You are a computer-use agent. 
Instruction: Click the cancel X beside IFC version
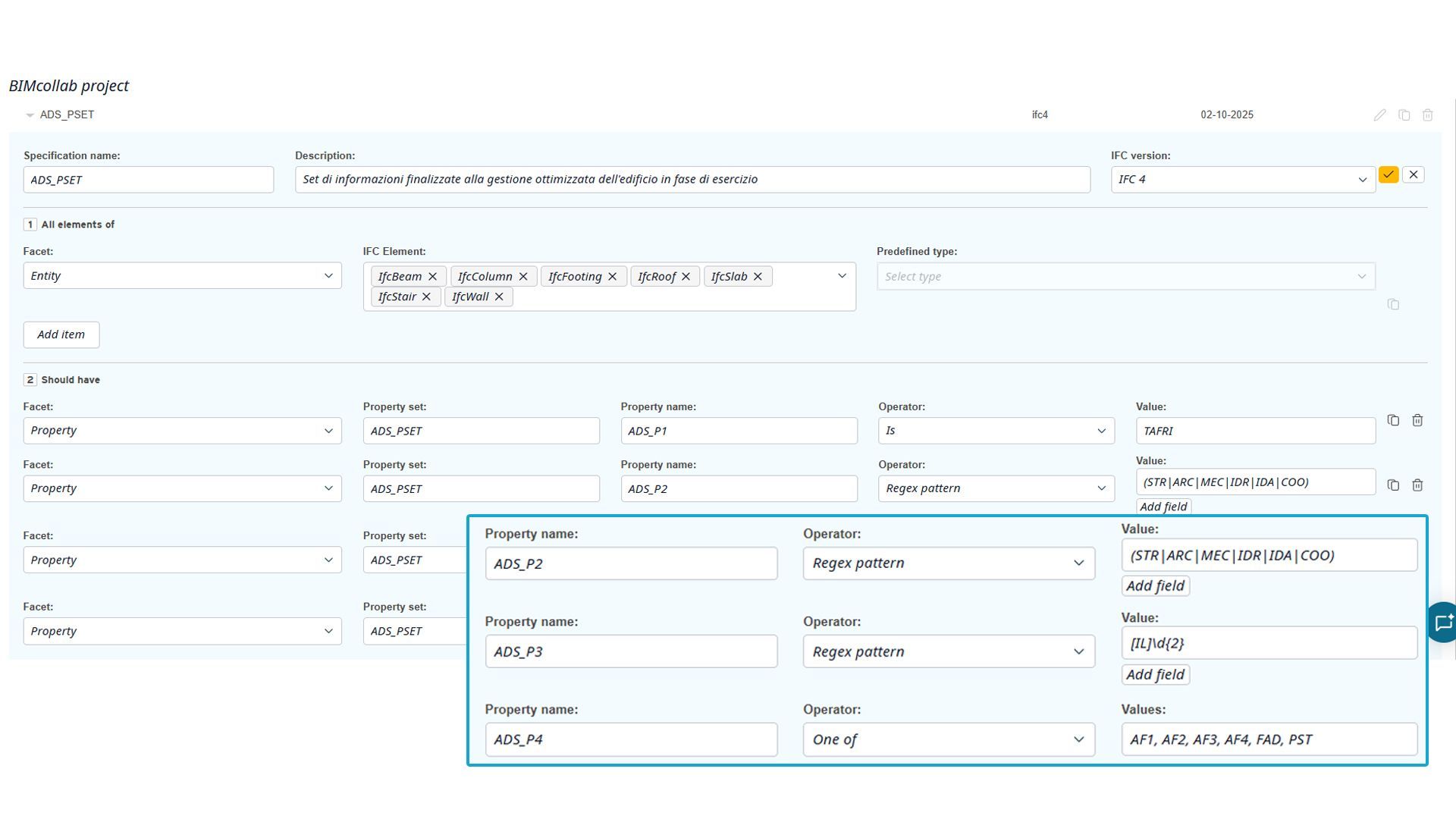[x=1414, y=175]
